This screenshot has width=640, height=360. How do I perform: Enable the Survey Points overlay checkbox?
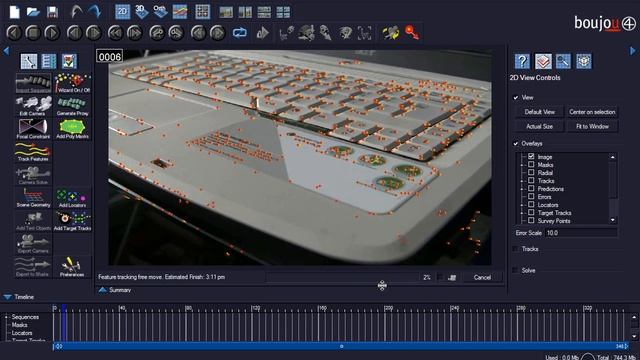pos(531,220)
